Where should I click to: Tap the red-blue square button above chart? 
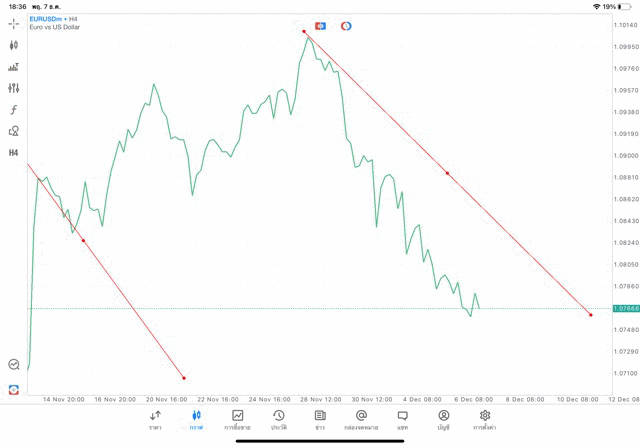(320, 26)
